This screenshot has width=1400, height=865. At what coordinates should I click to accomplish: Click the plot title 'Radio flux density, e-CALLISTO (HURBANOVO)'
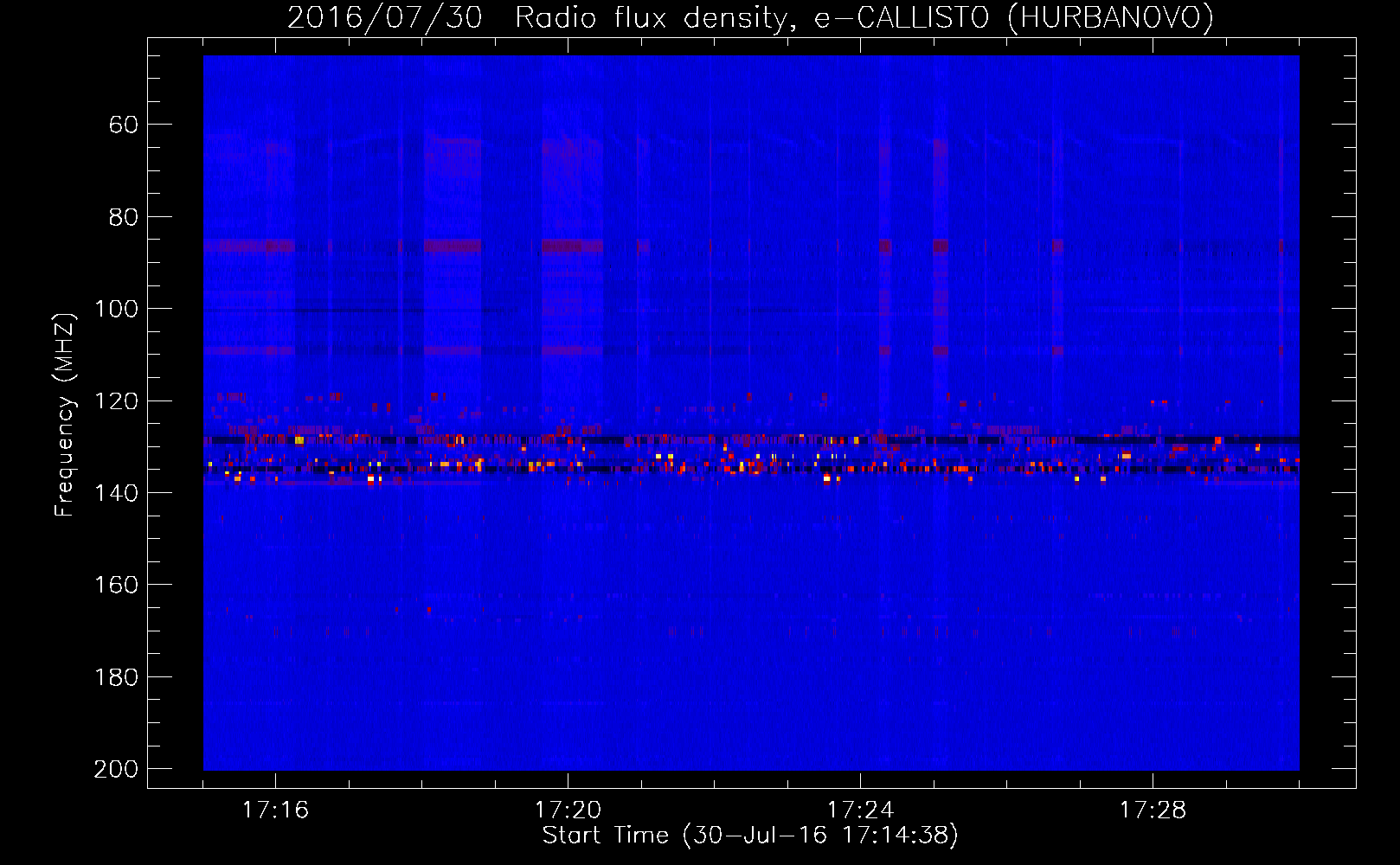coord(864,18)
